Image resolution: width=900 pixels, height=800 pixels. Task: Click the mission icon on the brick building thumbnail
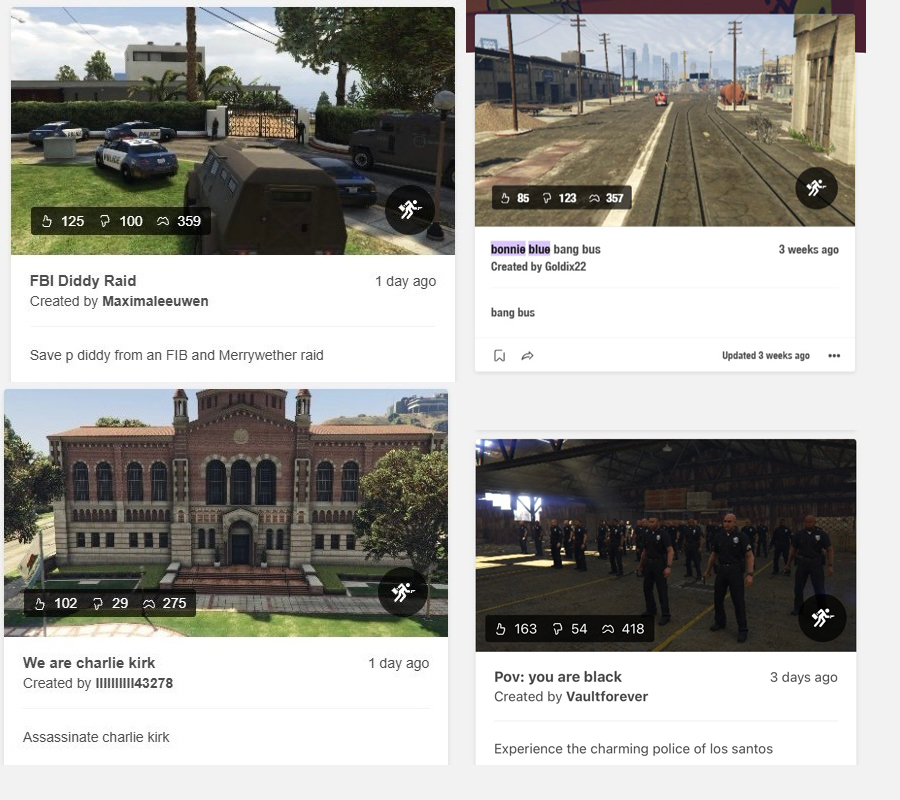pos(403,592)
